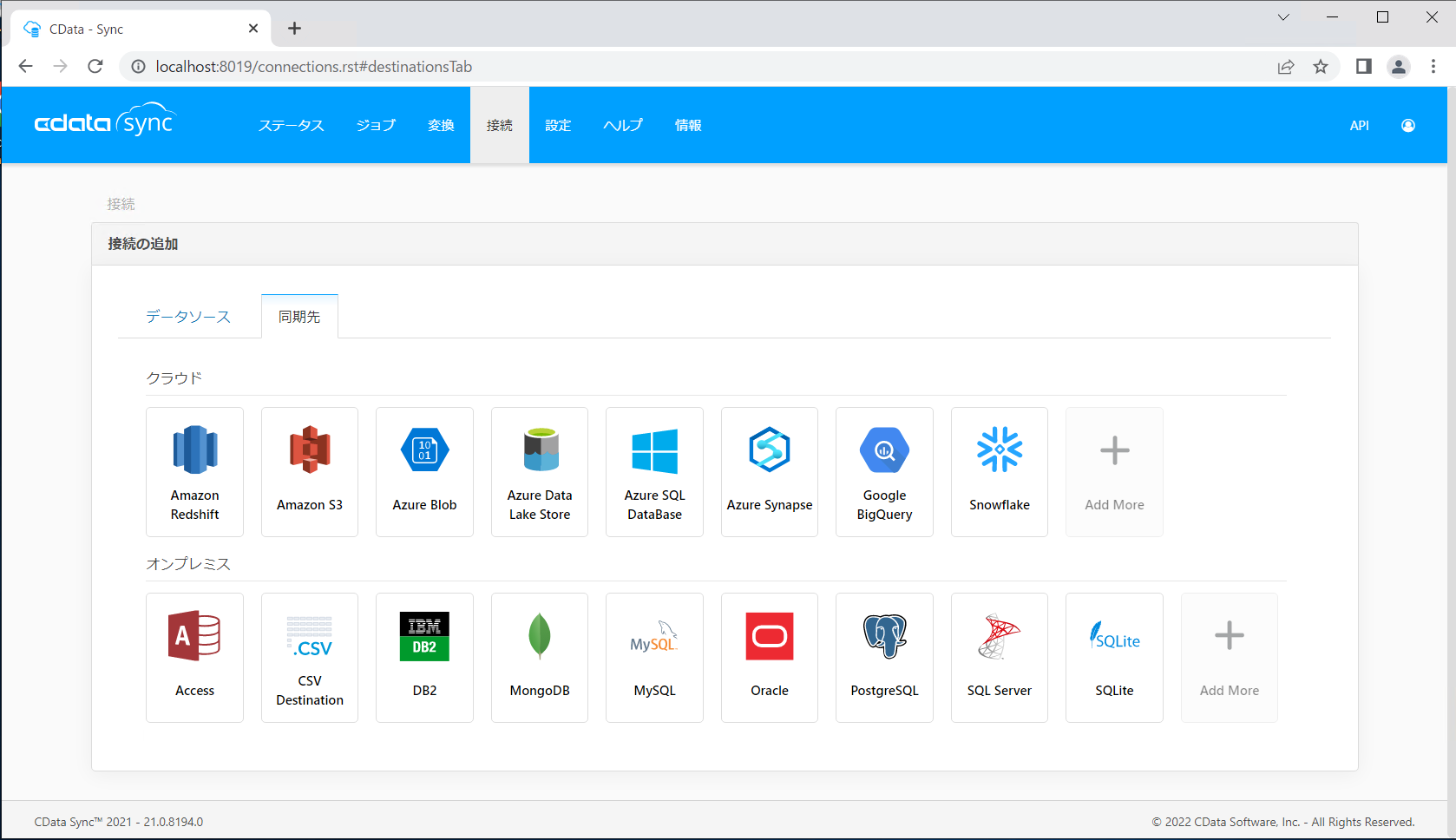Go to the ジョブ page
1456x840 pixels.
click(x=376, y=126)
